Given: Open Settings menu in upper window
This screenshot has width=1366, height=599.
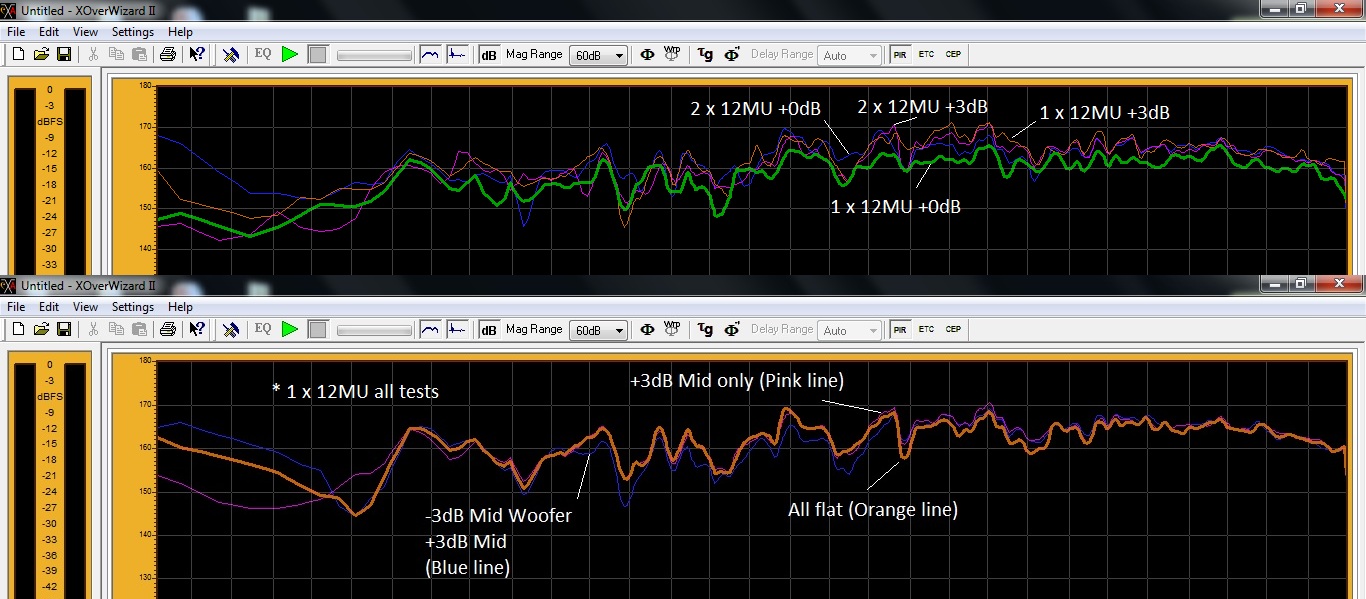Looking at the screenshot, I should tap(133, 32).
